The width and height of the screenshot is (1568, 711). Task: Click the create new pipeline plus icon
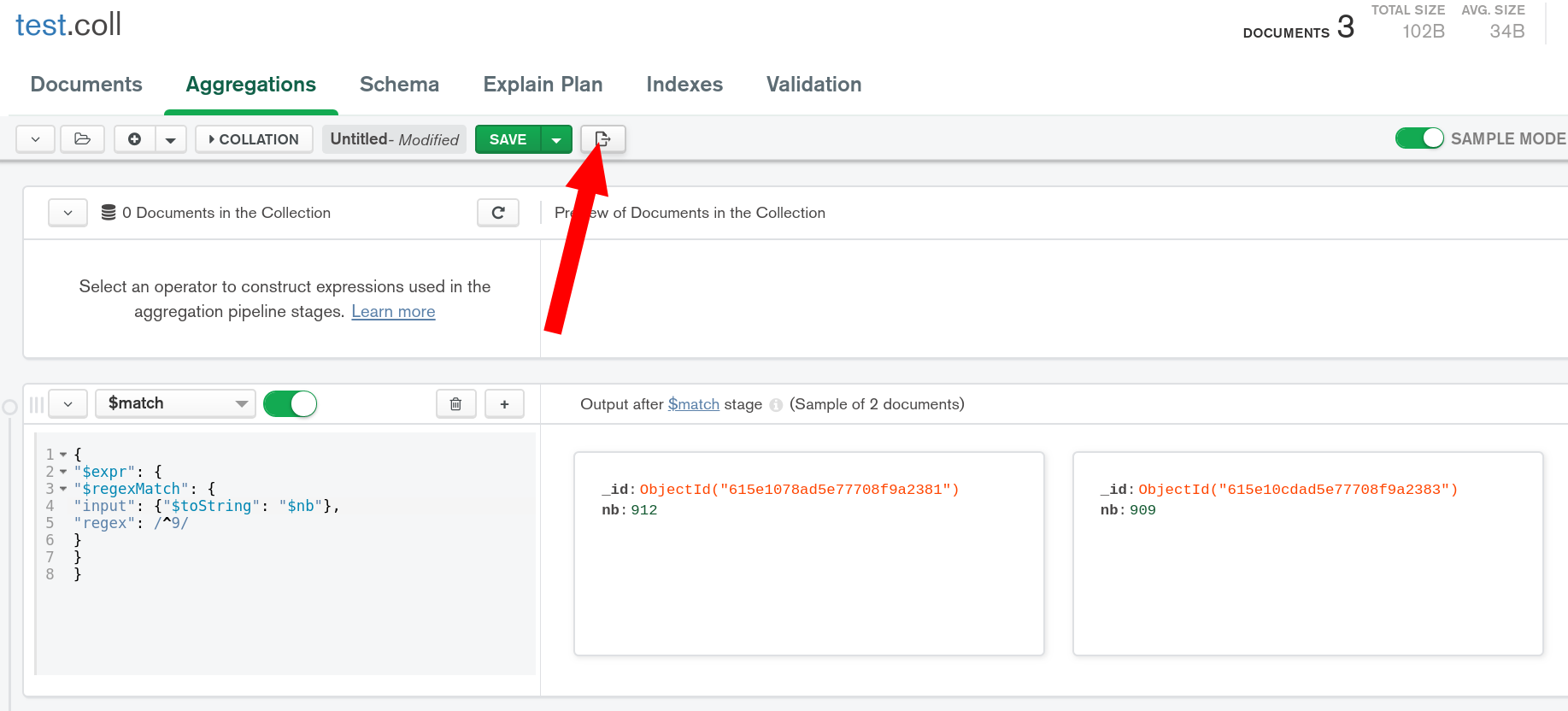tap(135, 139)
